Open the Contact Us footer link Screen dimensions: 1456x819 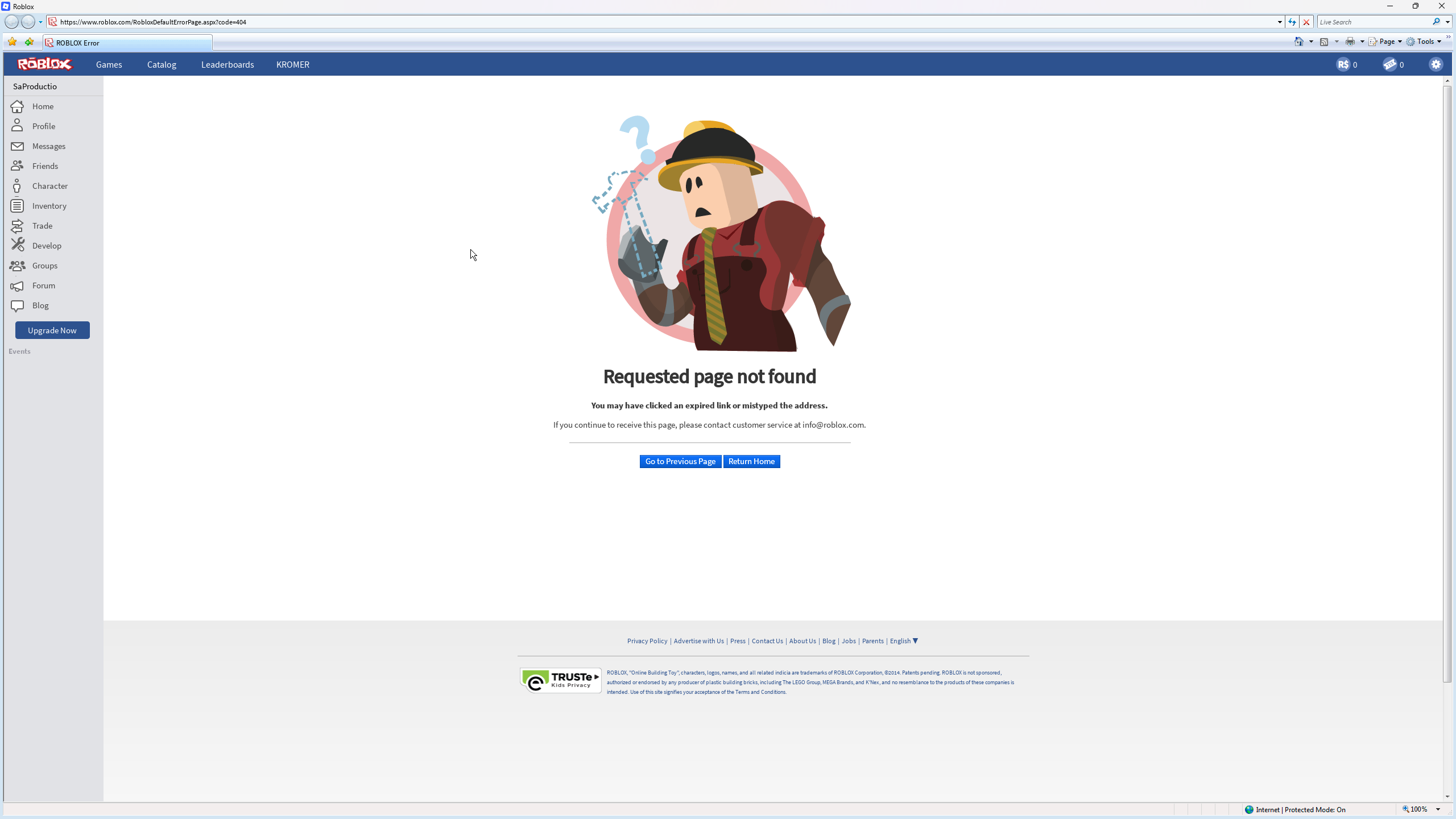click(767, 641)
